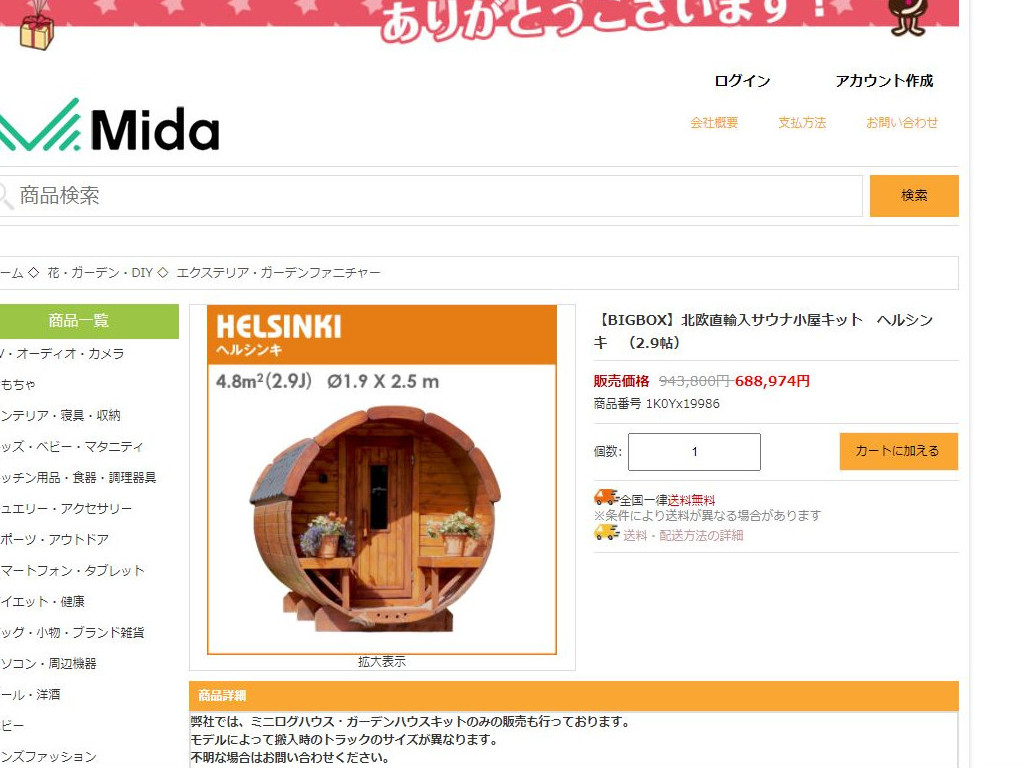Screen dimensions: 1024x768
Task: Open the Helsinki sauna product image
Action: tap(382, 479)
